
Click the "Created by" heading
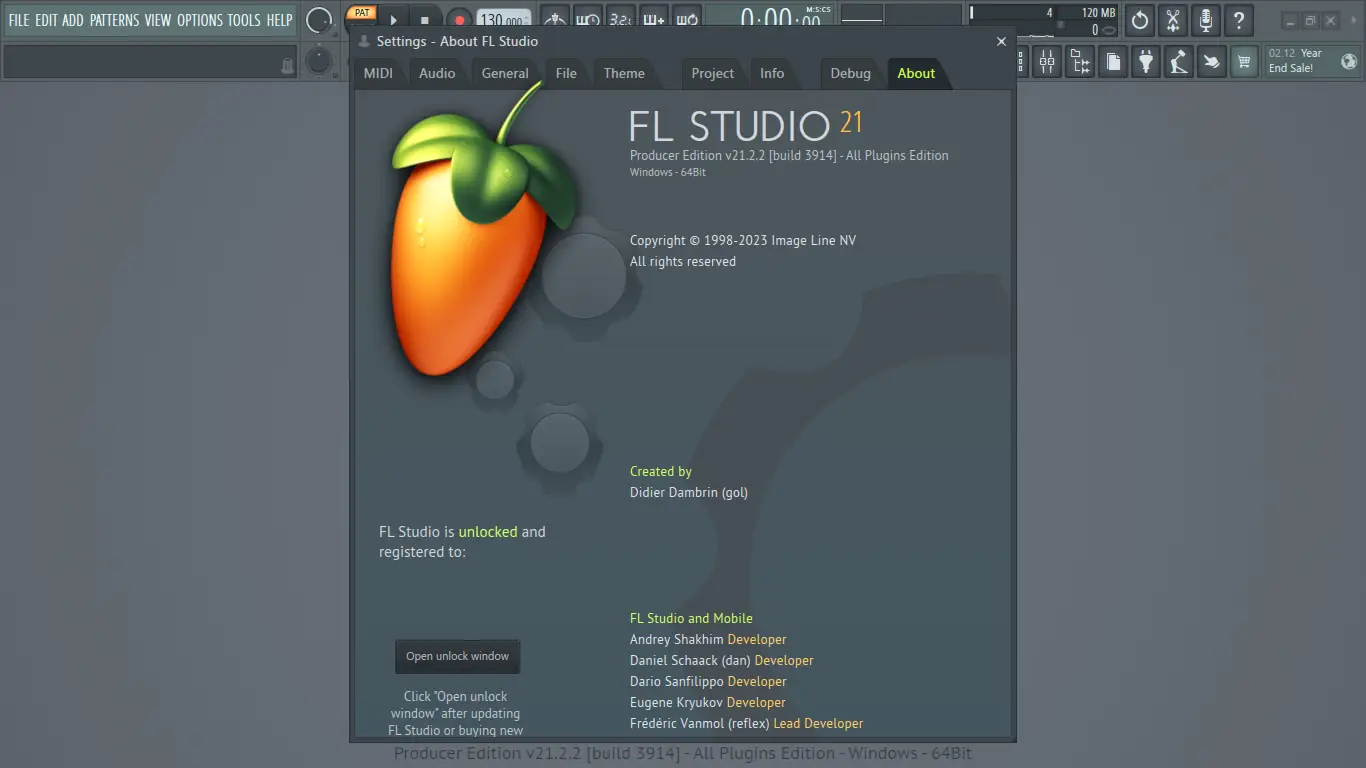pyautogui.click(x=661, y=471)
